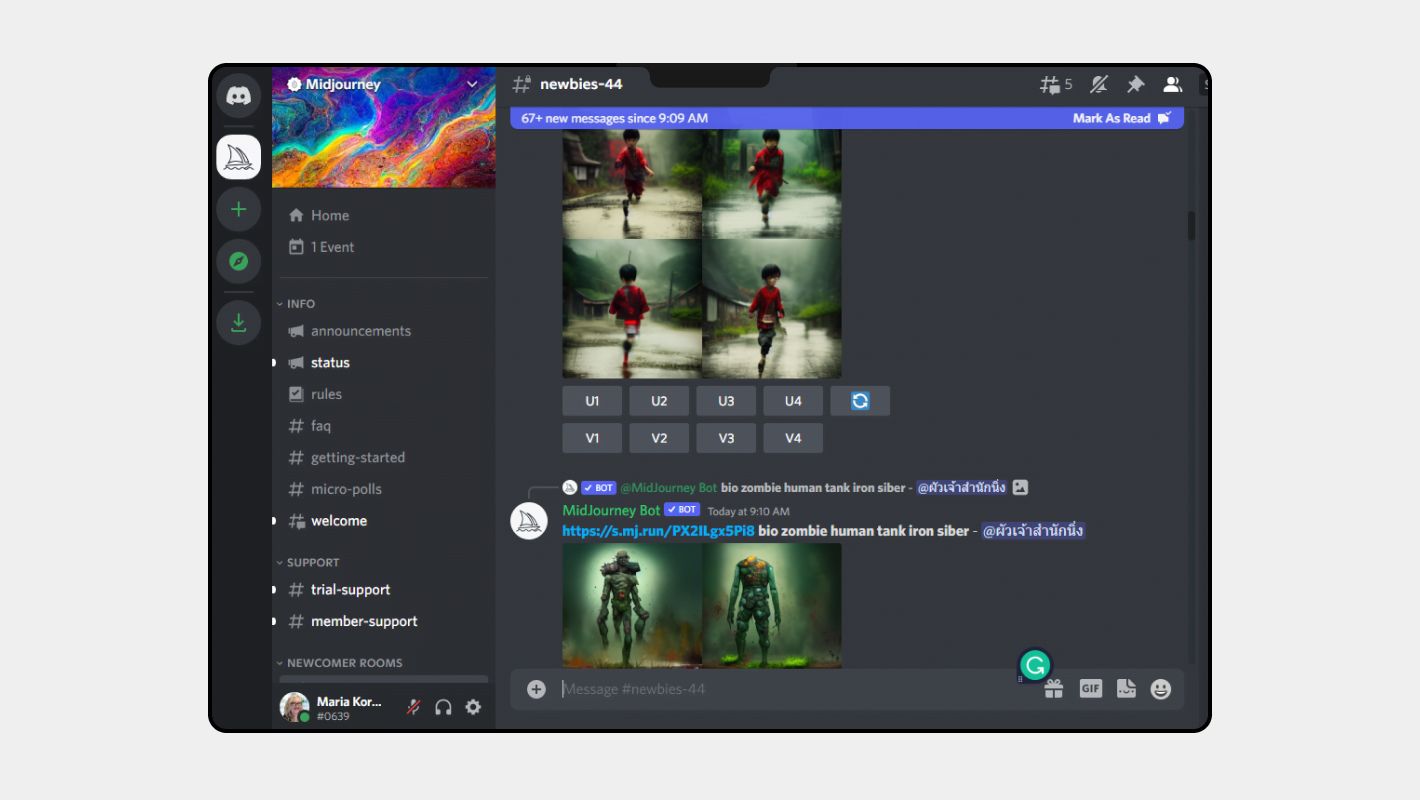Expand the Midjourney server dropdown menu
Screen dimensions: 1420x800
[x=473, y=85]
